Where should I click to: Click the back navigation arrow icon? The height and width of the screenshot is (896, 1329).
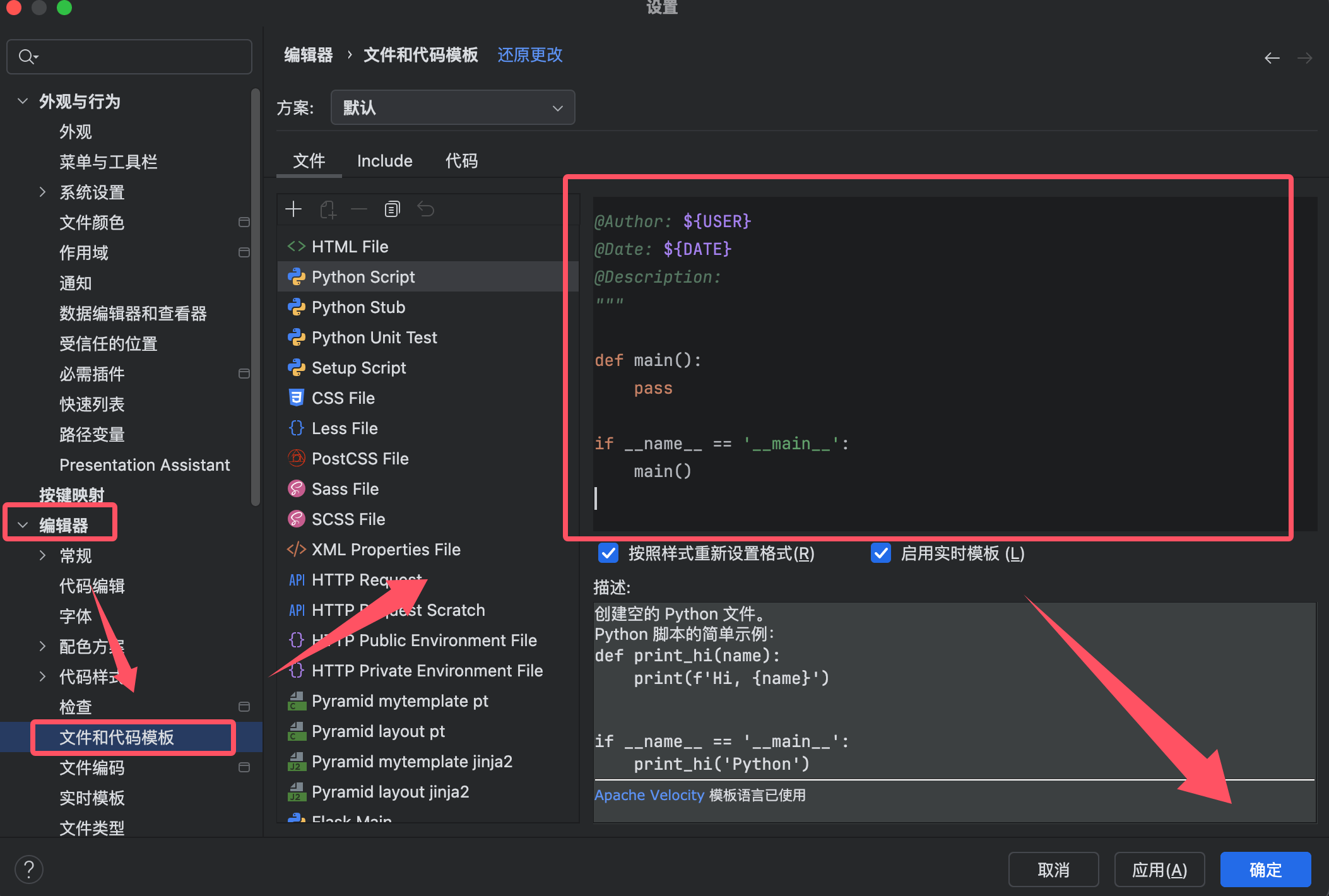(x=1272, y=58)
